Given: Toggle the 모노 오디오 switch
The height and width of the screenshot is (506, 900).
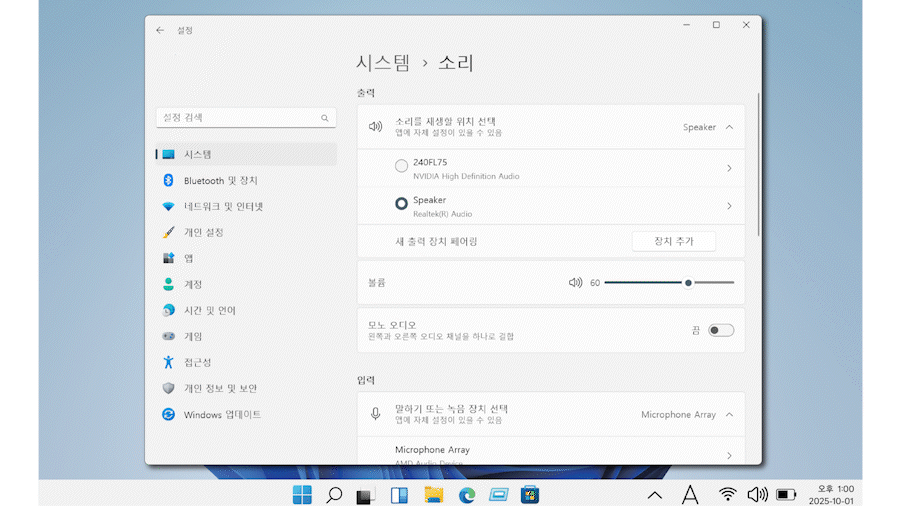Looking at the screenshot, I should click(x=720, y=330).
